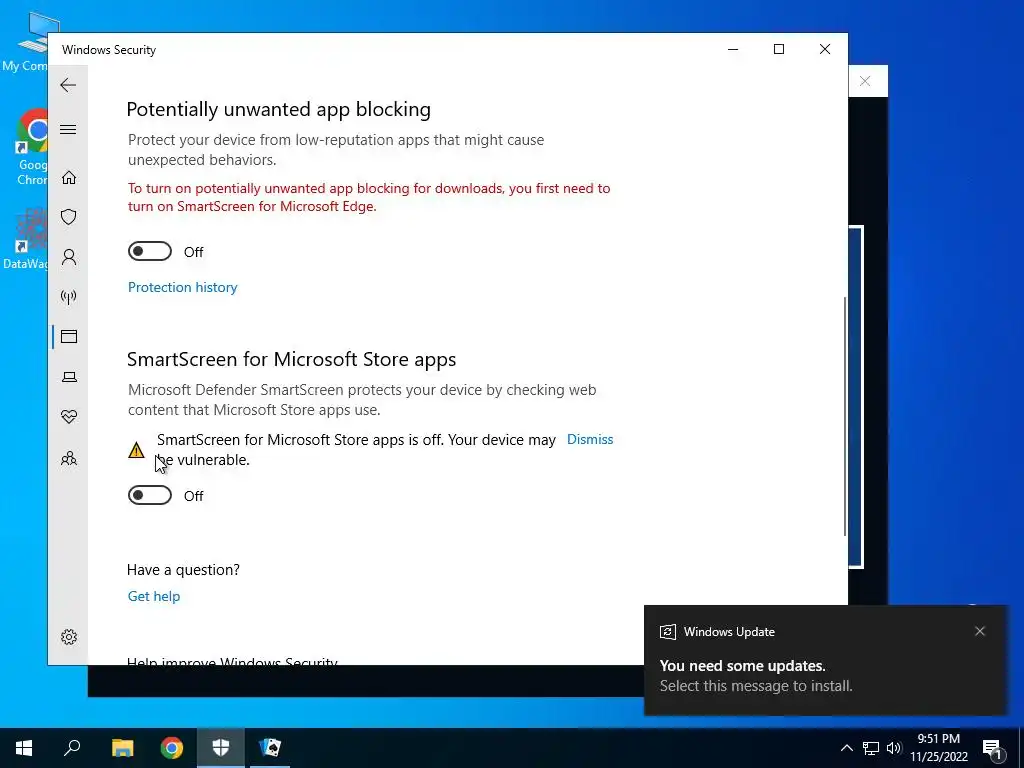The image size is (1024, 768).
Task: Open Solitaire cards app in taskbar
Action: (270, 748)
